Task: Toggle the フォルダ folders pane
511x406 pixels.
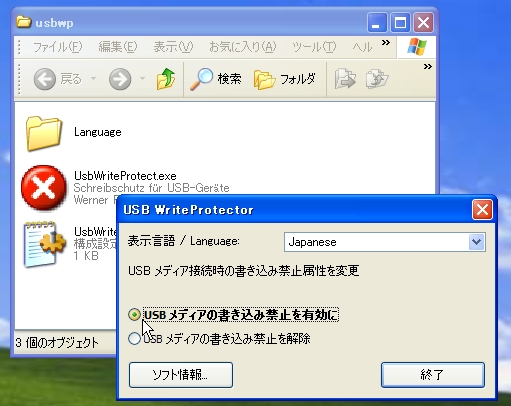Action: tap(284, 79)
